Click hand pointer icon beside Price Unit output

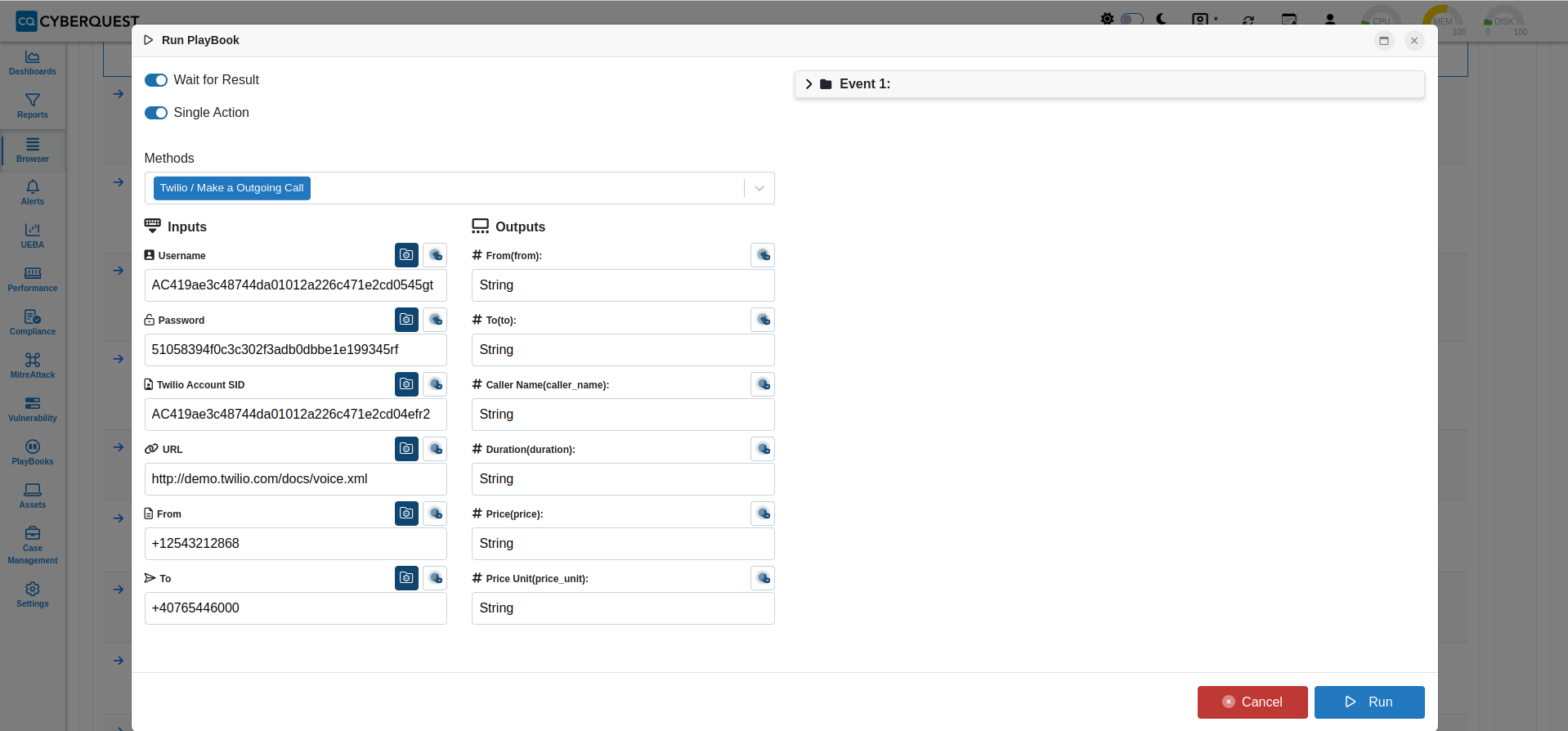tap(763, 578)
